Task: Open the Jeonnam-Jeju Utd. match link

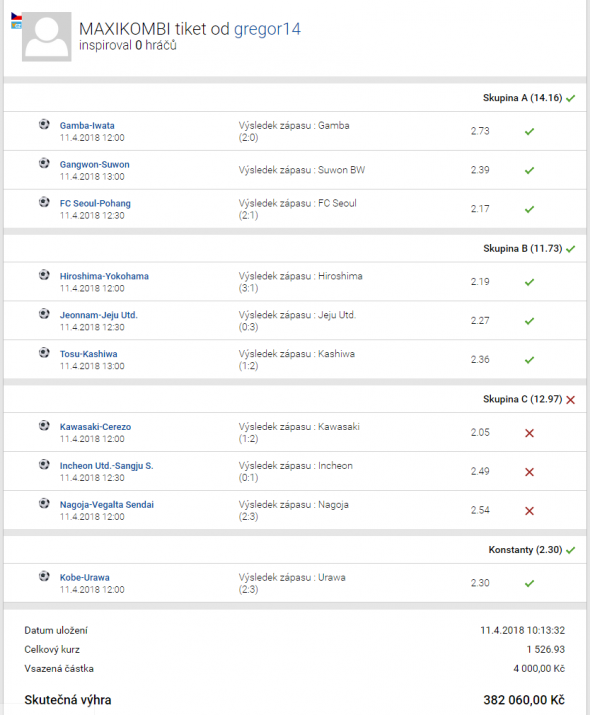Action: click(x=98, y=315)
